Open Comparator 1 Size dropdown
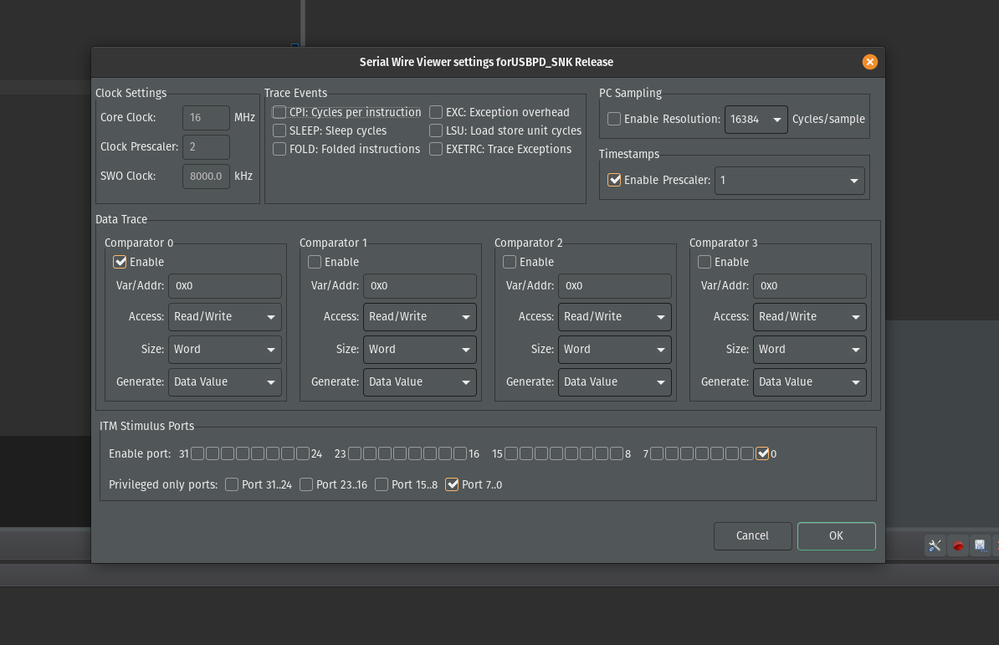The image size is (999, 645). click(419, 350)
